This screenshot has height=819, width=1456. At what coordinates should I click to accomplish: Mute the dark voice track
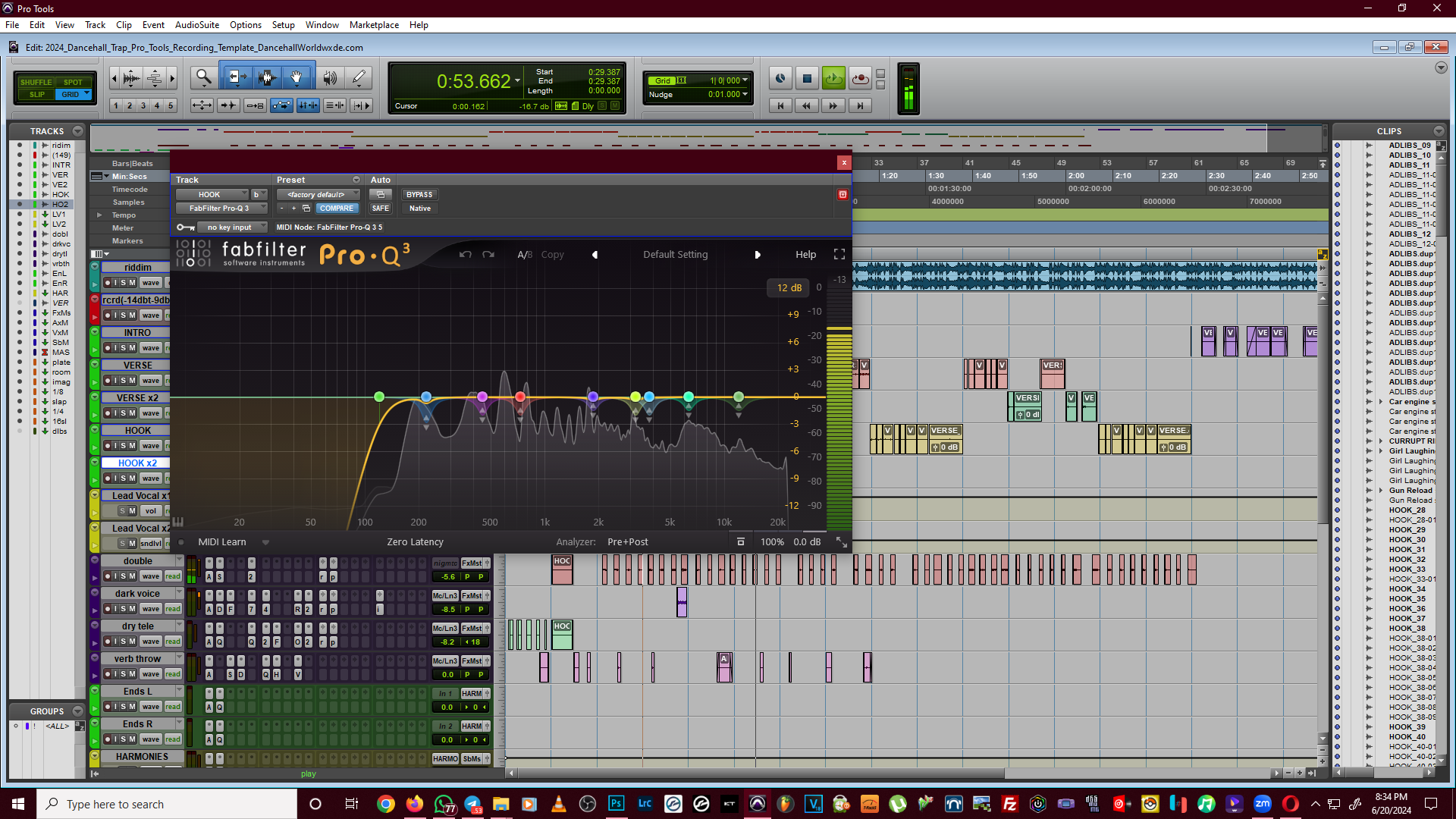[x=132, y=609]
